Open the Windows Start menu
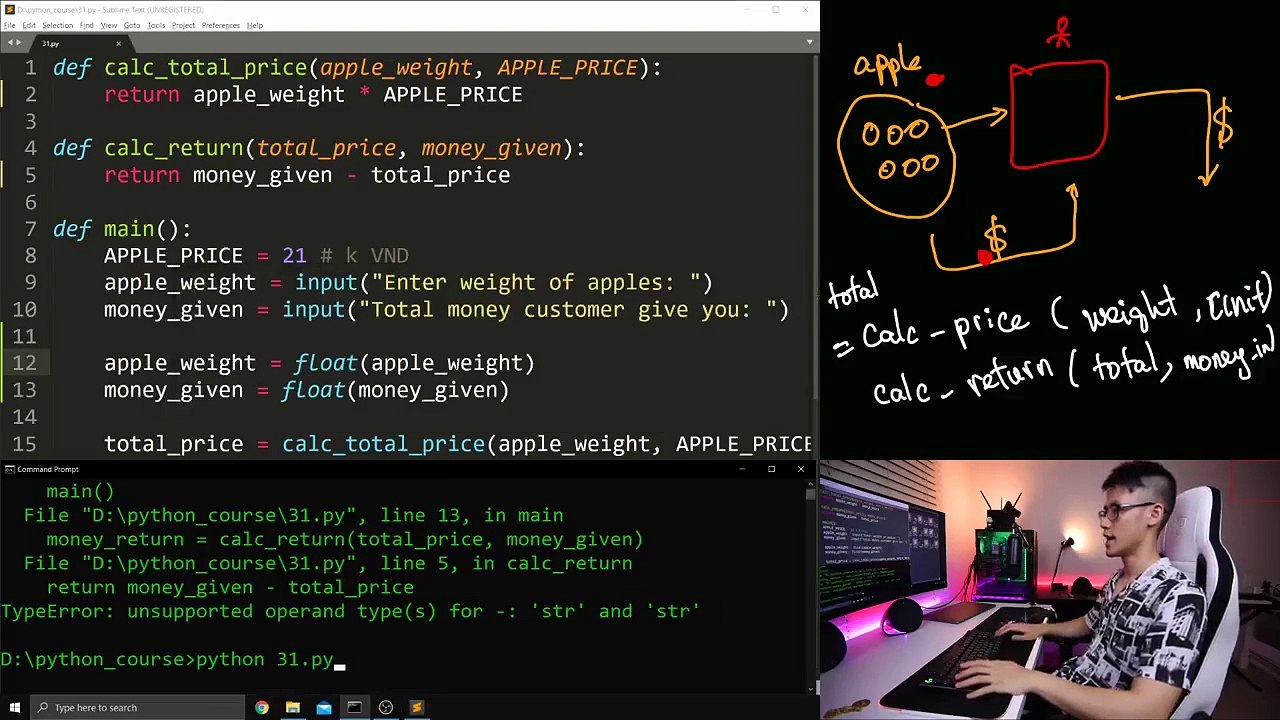The height and width of the screenshot is (720, 1280). pyautogui.click(x=14, y=707)
